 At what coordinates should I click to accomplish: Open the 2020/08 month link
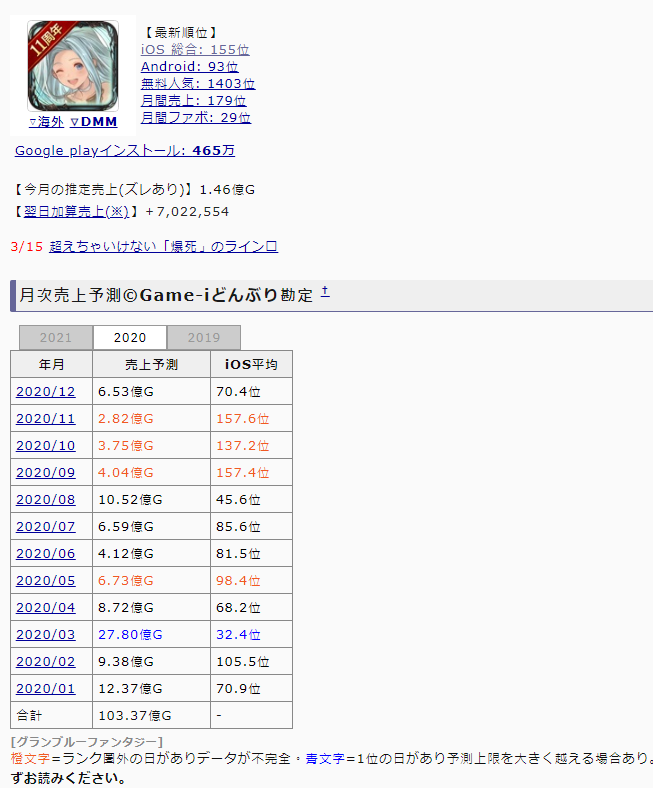pyautogui.click(x=46, y=500)
